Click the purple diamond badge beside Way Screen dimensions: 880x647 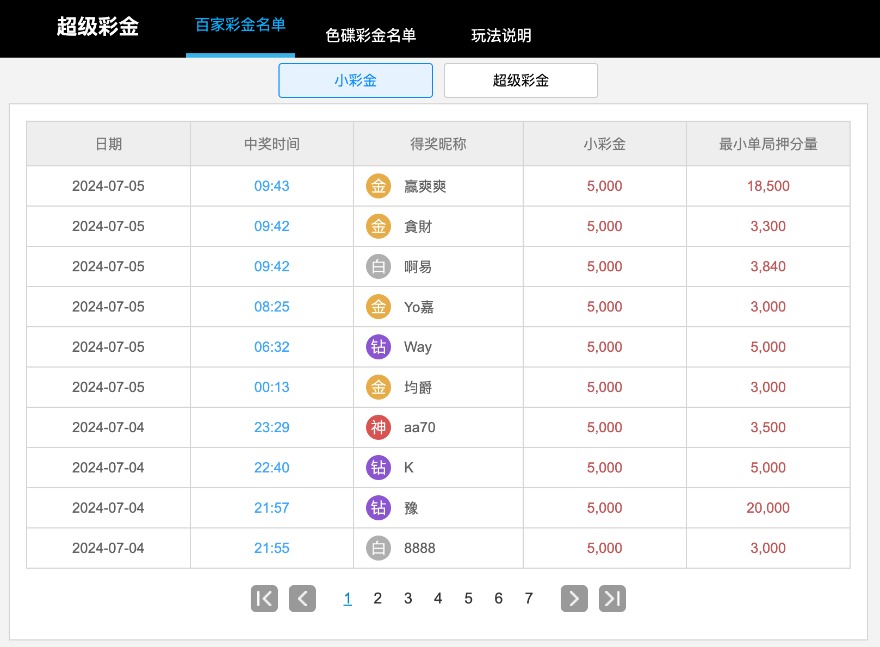378,347
